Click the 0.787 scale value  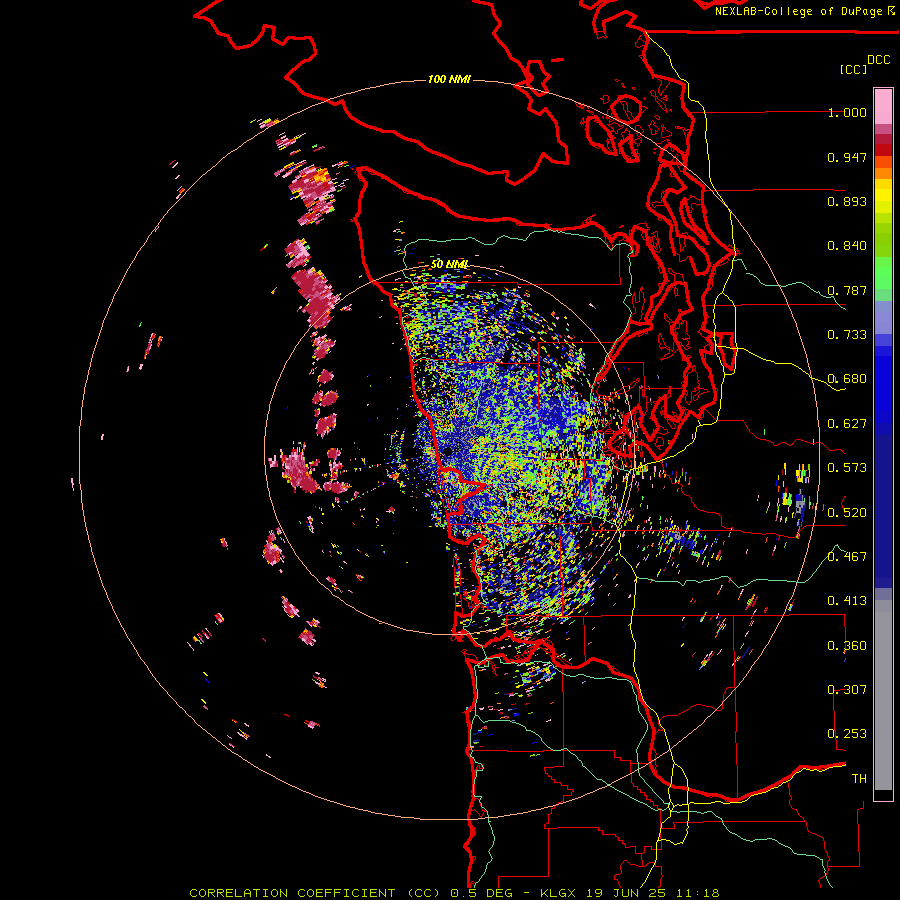[847, 290]
